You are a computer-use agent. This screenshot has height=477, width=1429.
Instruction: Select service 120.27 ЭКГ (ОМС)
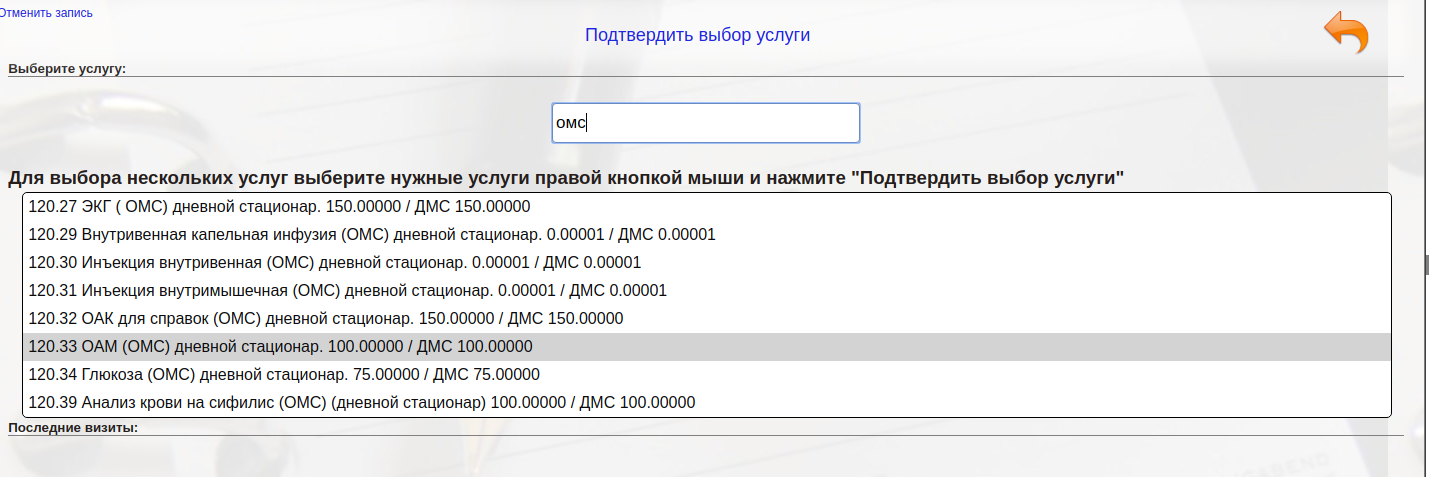pos(279,207)
